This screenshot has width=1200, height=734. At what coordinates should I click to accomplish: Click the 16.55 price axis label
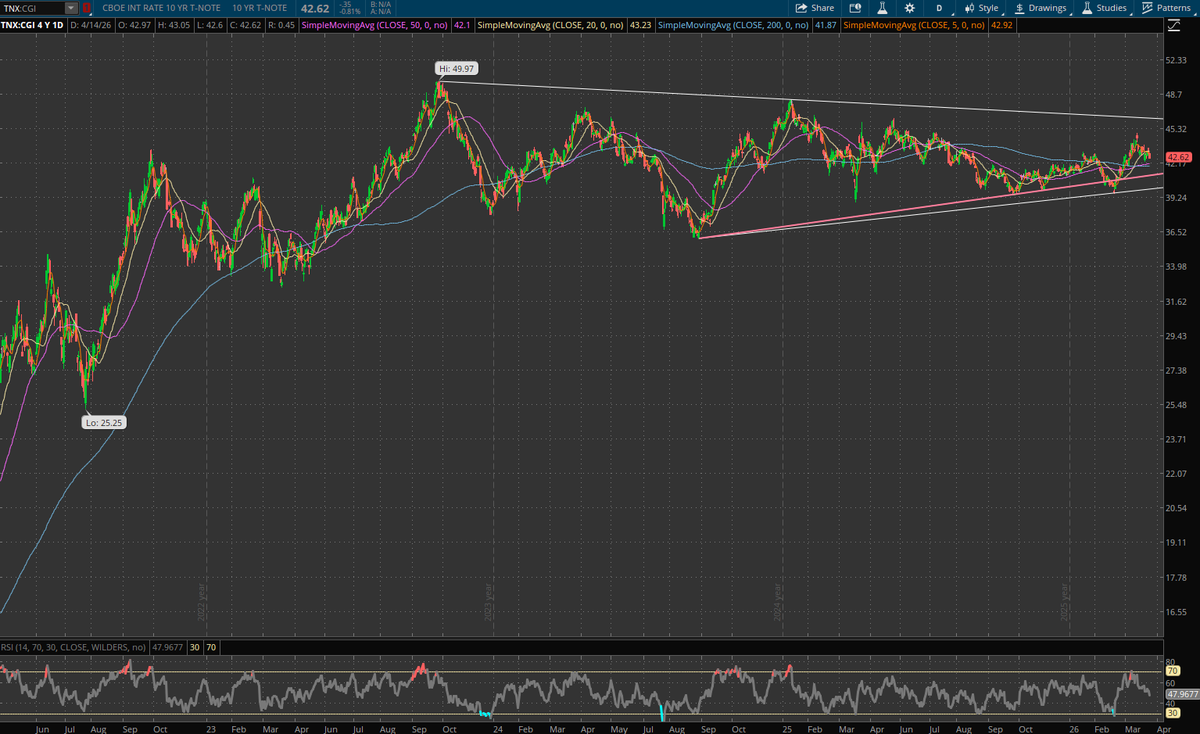(1177, 611)
